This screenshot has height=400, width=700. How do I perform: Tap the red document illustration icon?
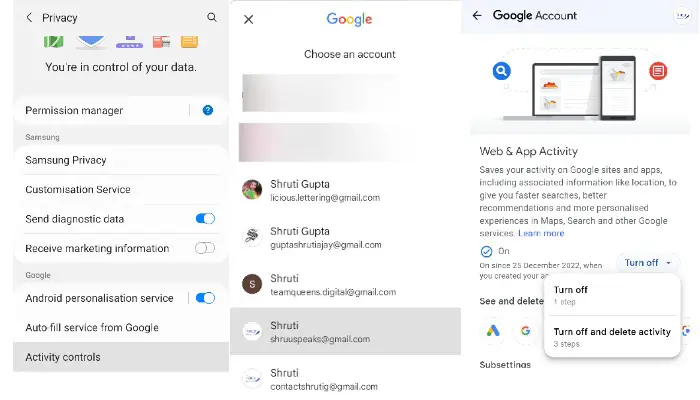(658, 71)
